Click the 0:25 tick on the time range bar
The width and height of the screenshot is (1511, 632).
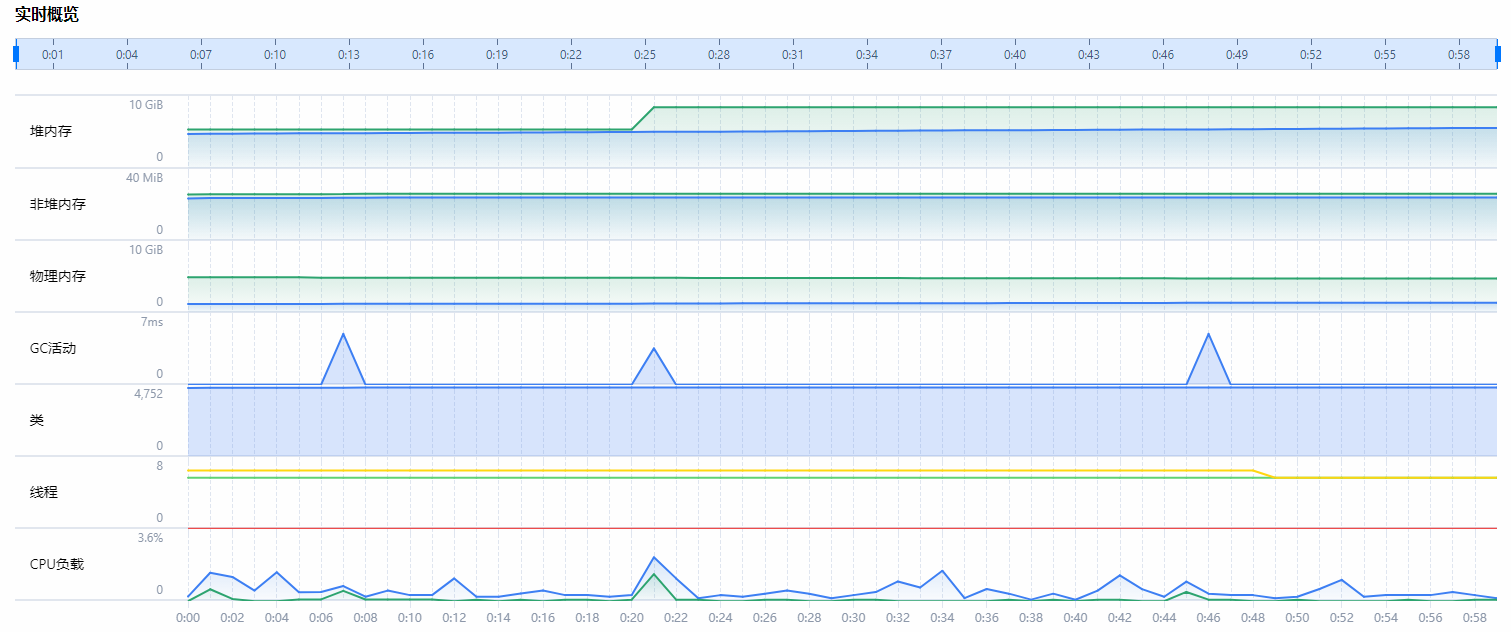point(645,54)
